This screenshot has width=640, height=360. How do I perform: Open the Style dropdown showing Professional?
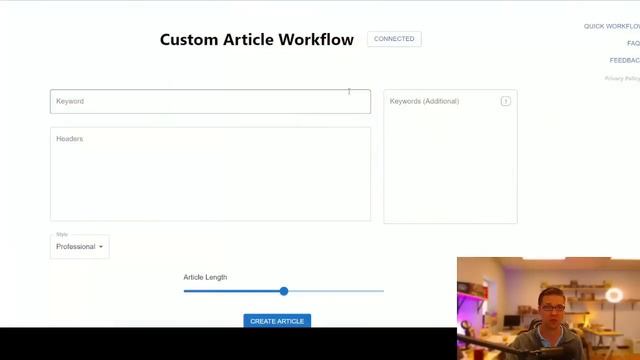pos(80,247)
